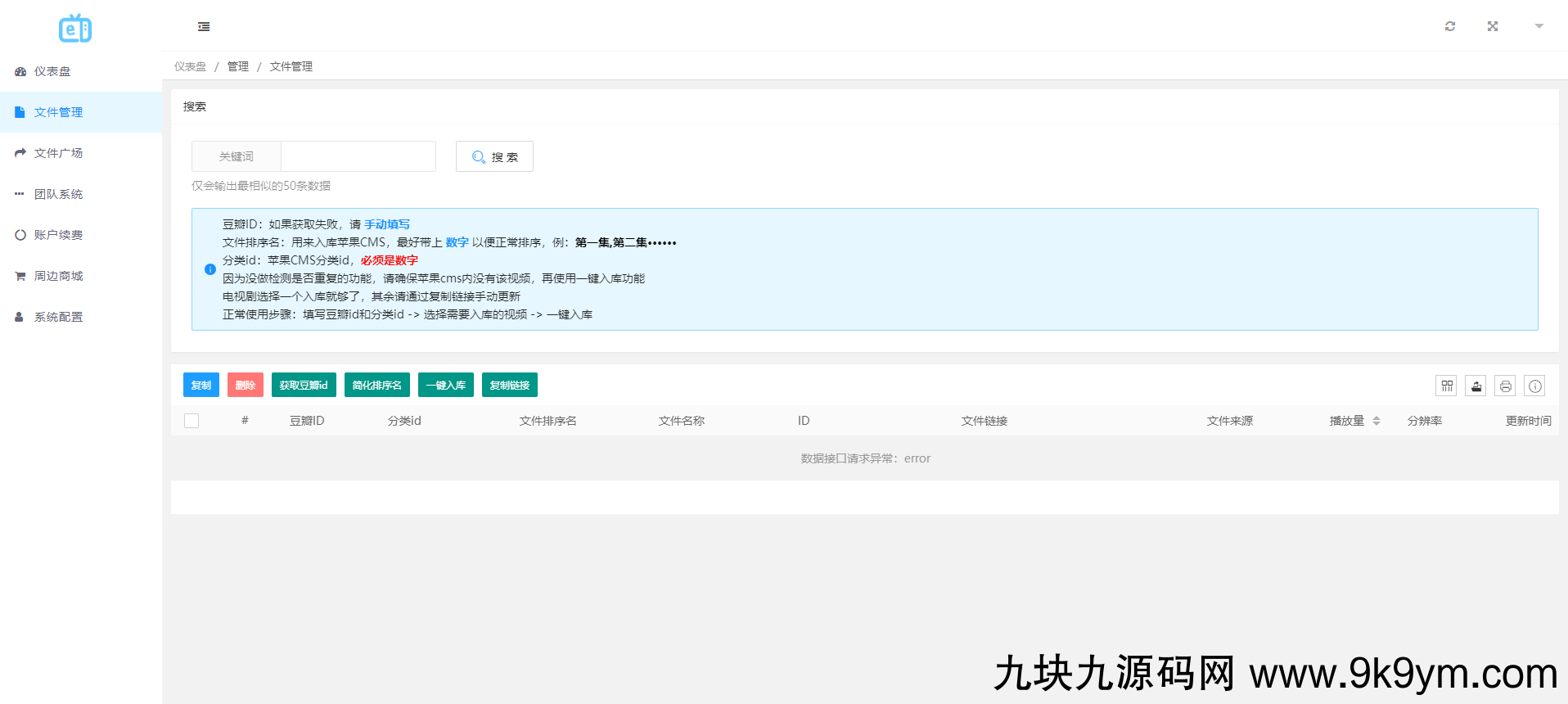Click the 搜索 panel heading
This screenshot has height=704, width=1568.
click(195, 106)
